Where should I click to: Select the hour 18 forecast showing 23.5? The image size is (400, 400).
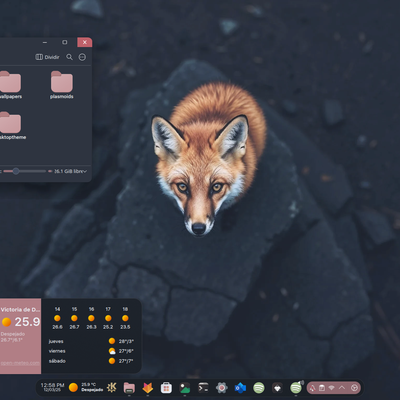[x=125, y=318]
